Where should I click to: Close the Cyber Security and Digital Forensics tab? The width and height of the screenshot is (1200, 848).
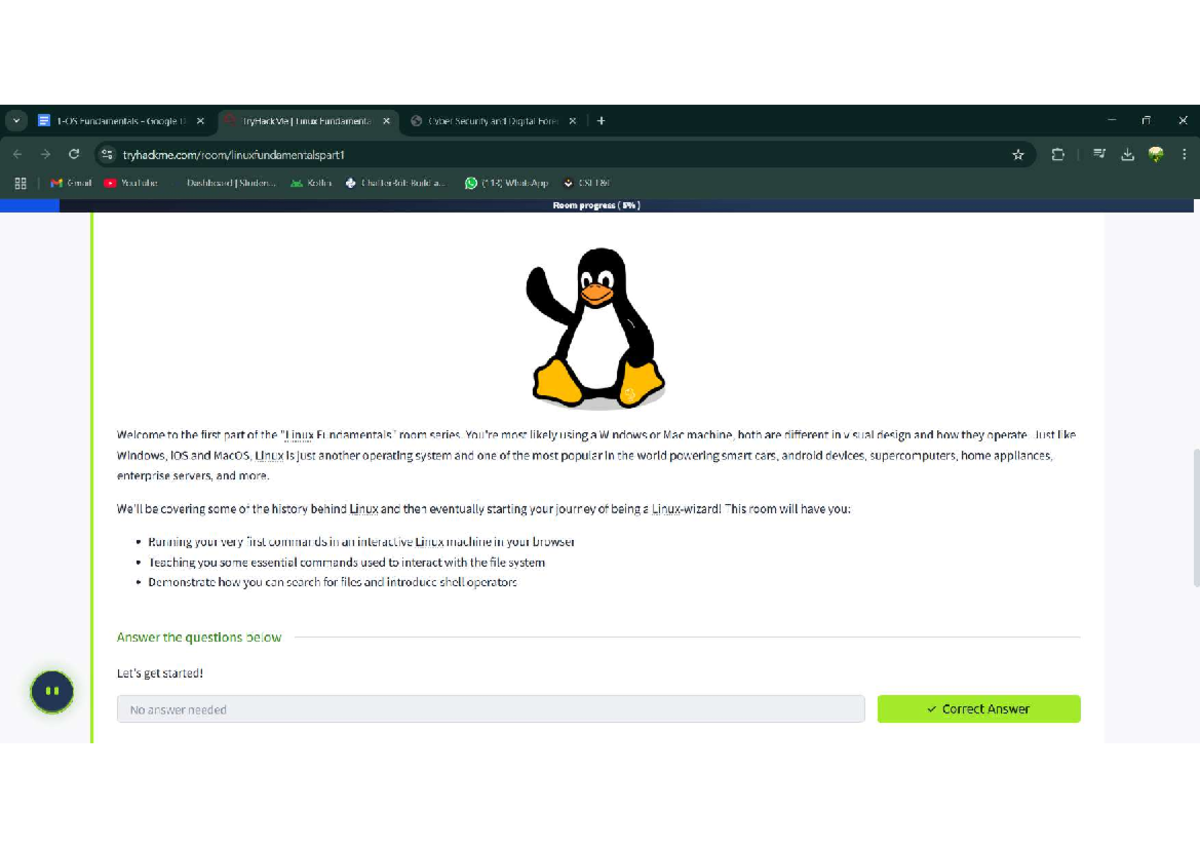(x=572, y=121)
